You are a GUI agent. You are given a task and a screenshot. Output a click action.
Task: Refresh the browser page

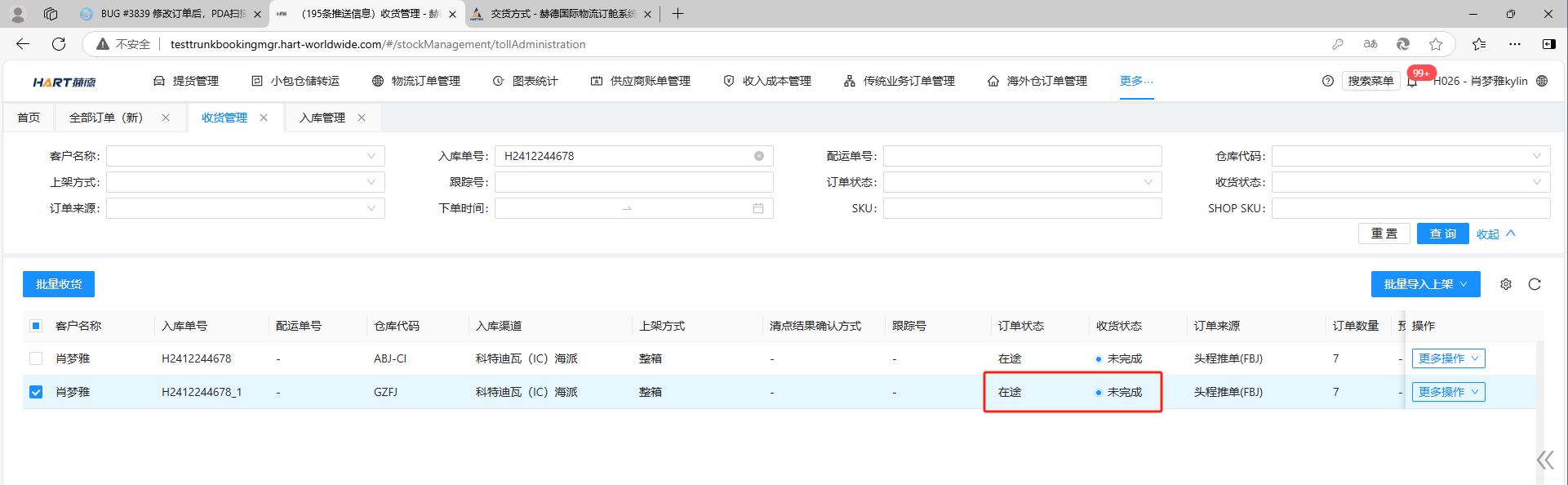[59, 44]
